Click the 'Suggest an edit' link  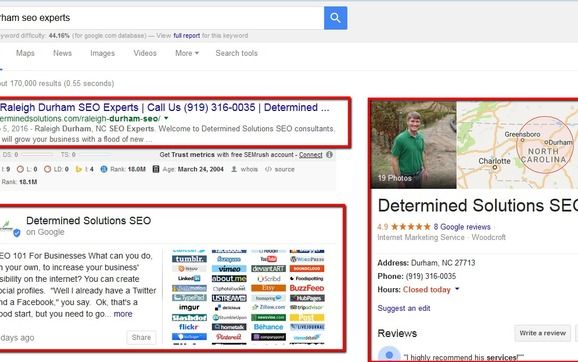[x=404, y=308]
